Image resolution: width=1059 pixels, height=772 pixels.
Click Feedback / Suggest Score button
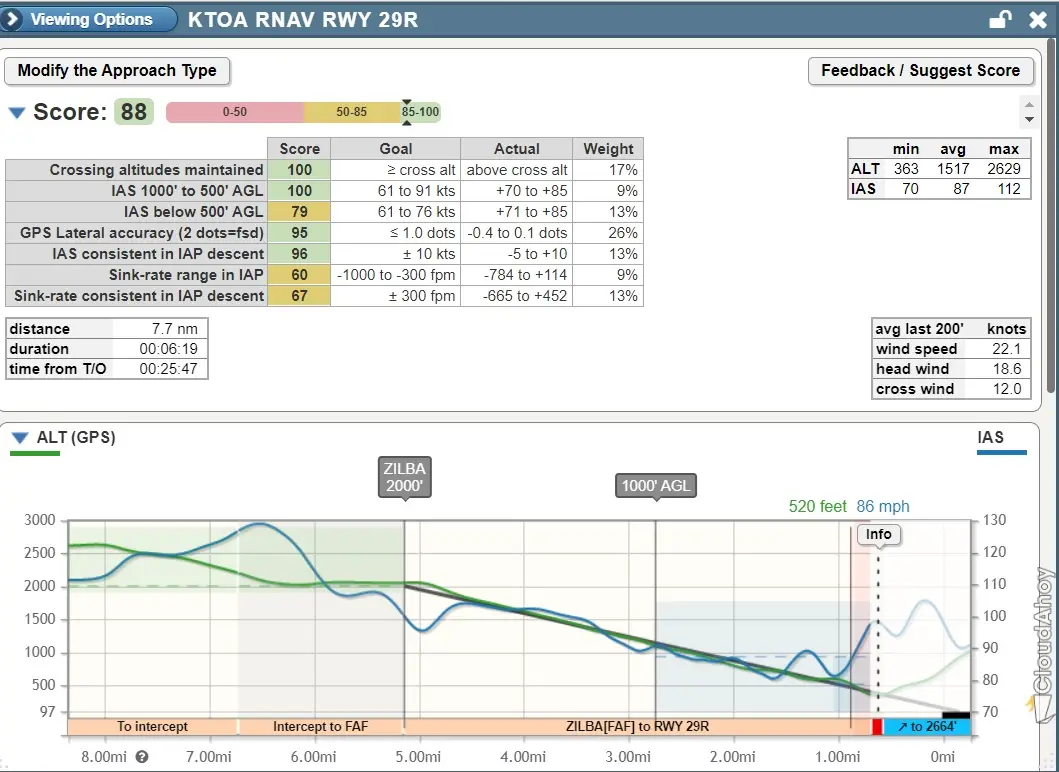(920, 71)
